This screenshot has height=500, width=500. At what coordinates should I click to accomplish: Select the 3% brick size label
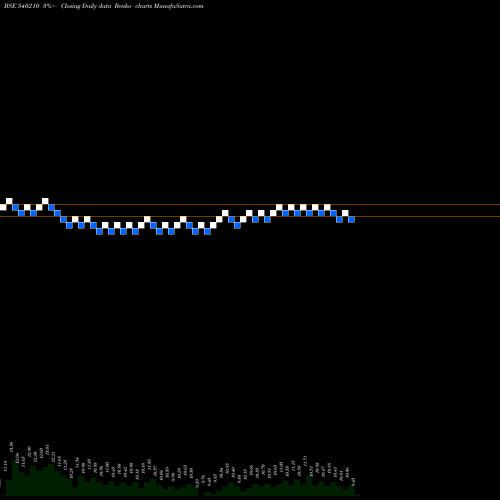[x=49, y=6]
